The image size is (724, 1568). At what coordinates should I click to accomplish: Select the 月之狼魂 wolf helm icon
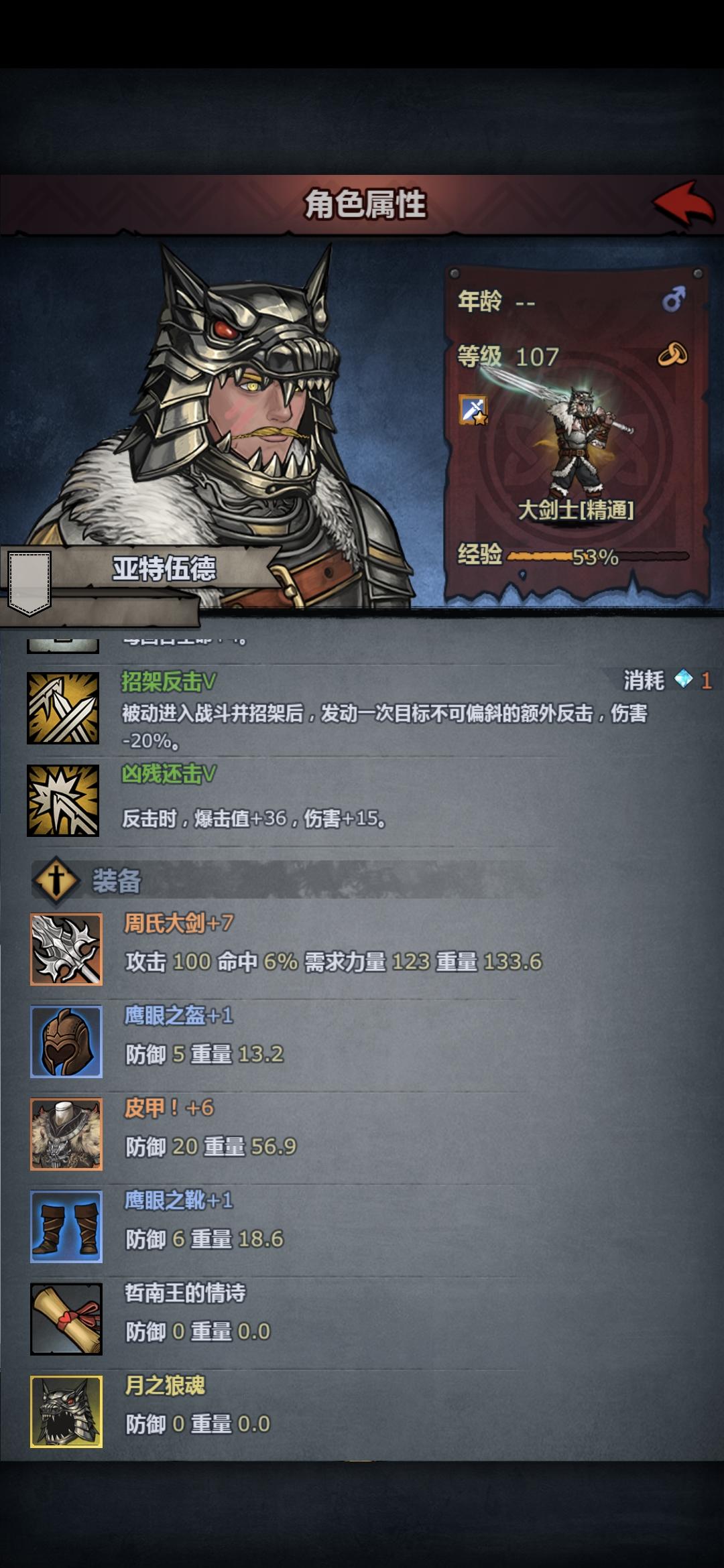click(66, 1411)
